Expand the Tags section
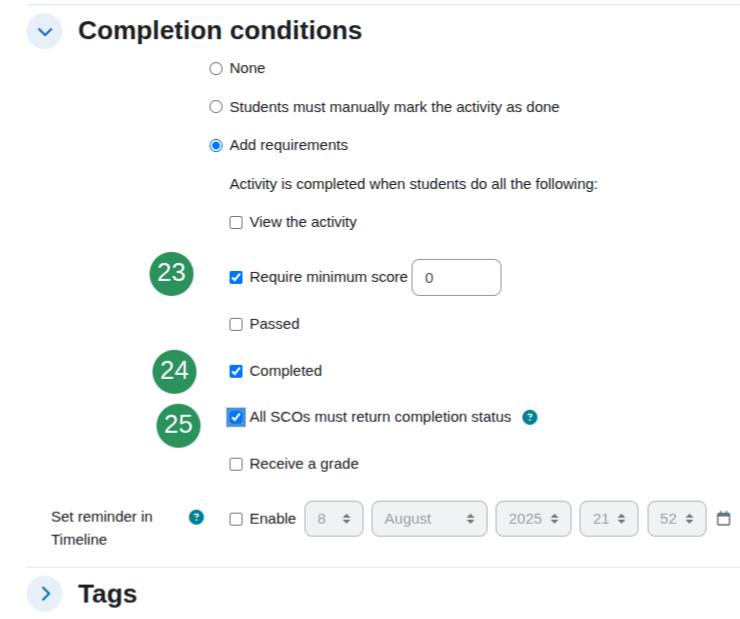Image resolution: width=740 pixels, height=619 pixels. (44, 594)
